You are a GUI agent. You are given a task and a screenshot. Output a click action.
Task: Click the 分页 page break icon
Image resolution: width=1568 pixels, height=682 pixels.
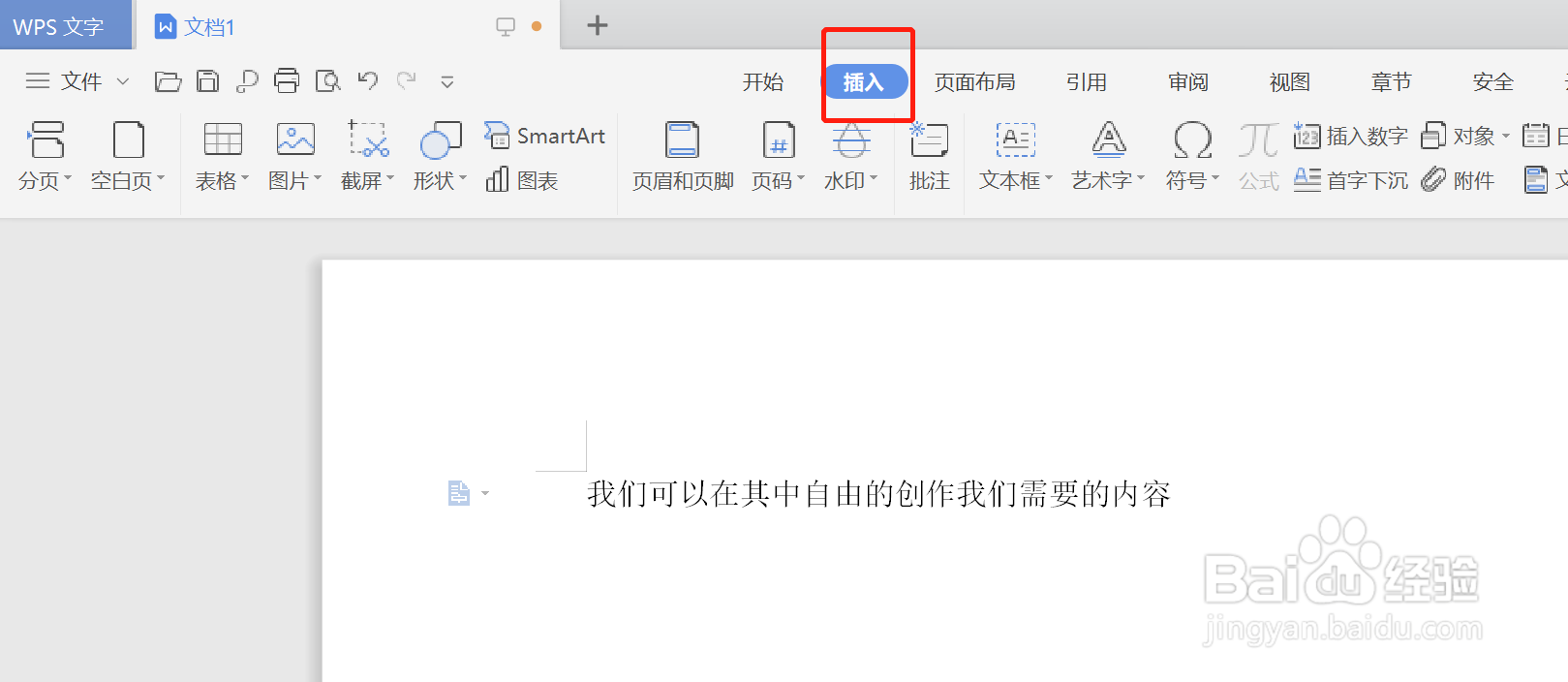(x=46, y=139)
